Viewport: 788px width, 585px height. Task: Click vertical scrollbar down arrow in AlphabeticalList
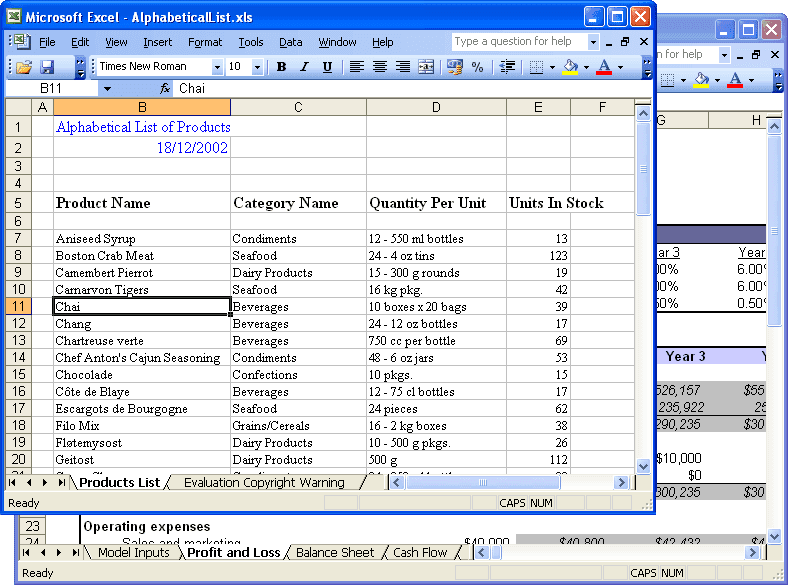pyautogui.click(x=643, y=466)
